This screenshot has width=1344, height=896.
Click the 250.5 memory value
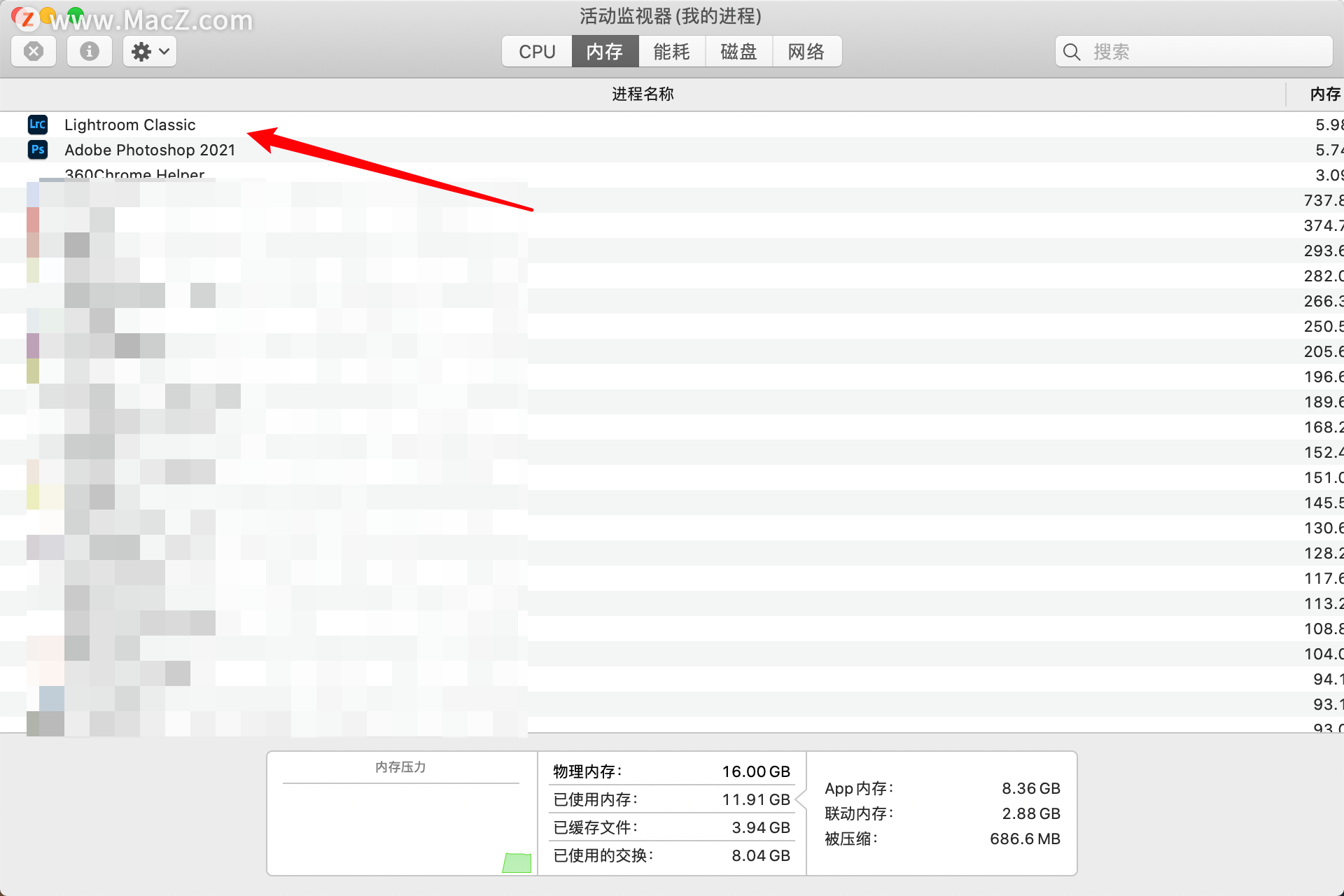tap(1324, 326)
